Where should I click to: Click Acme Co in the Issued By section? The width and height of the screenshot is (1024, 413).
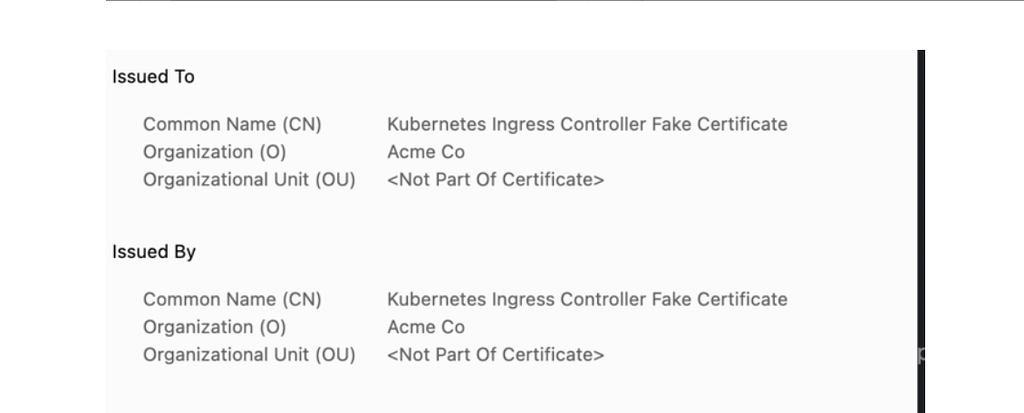tap(426, 327)
